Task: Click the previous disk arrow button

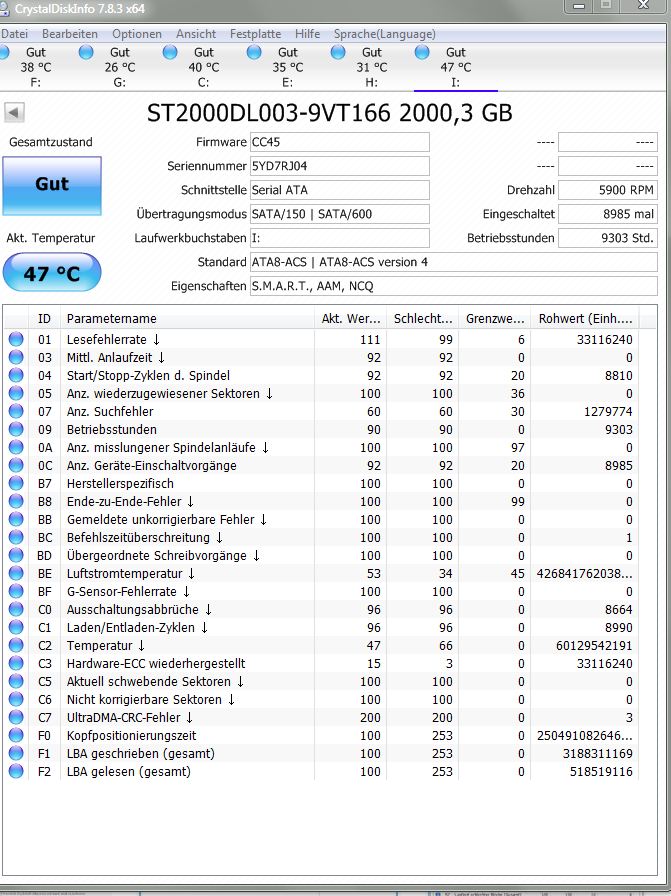Action: [x=14, y=112]
